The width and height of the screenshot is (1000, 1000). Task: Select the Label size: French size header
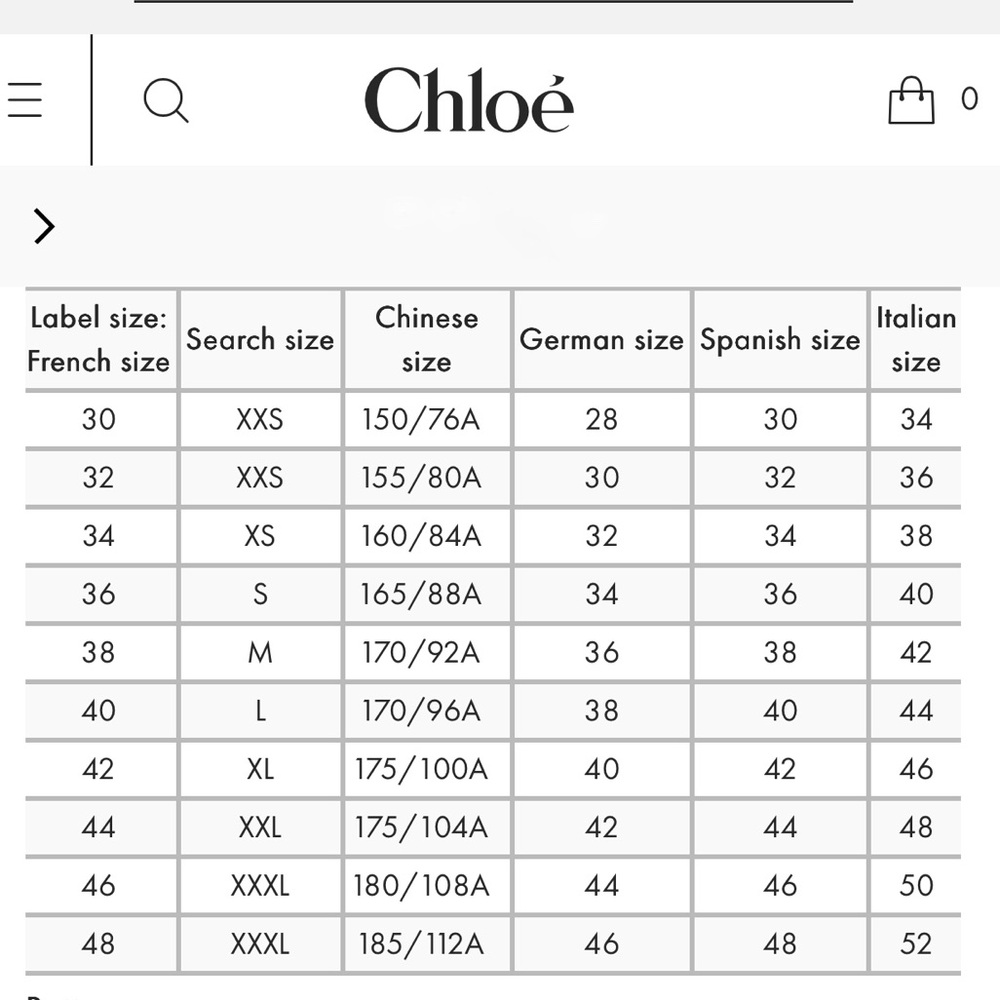(99, 339)
